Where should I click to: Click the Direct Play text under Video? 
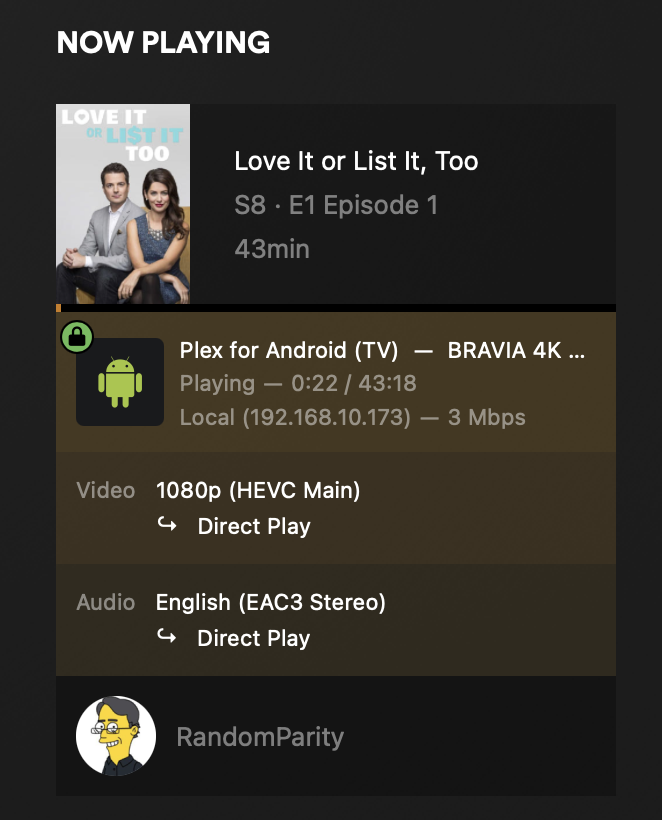(254, 527)
